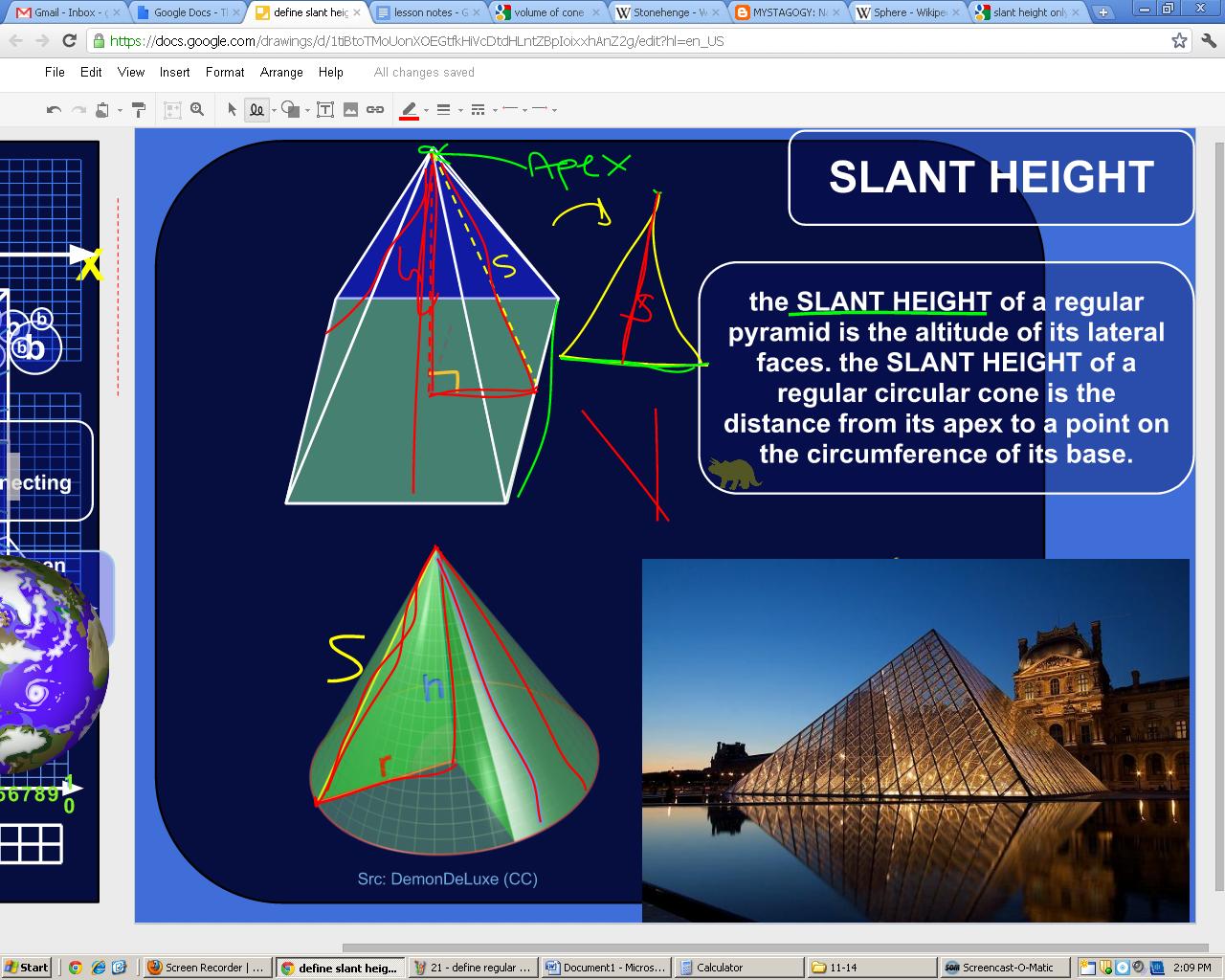1225x980 pixels.
Task: Open the line dash style menu
Action: pyautogui.click(x=479, y=110)
